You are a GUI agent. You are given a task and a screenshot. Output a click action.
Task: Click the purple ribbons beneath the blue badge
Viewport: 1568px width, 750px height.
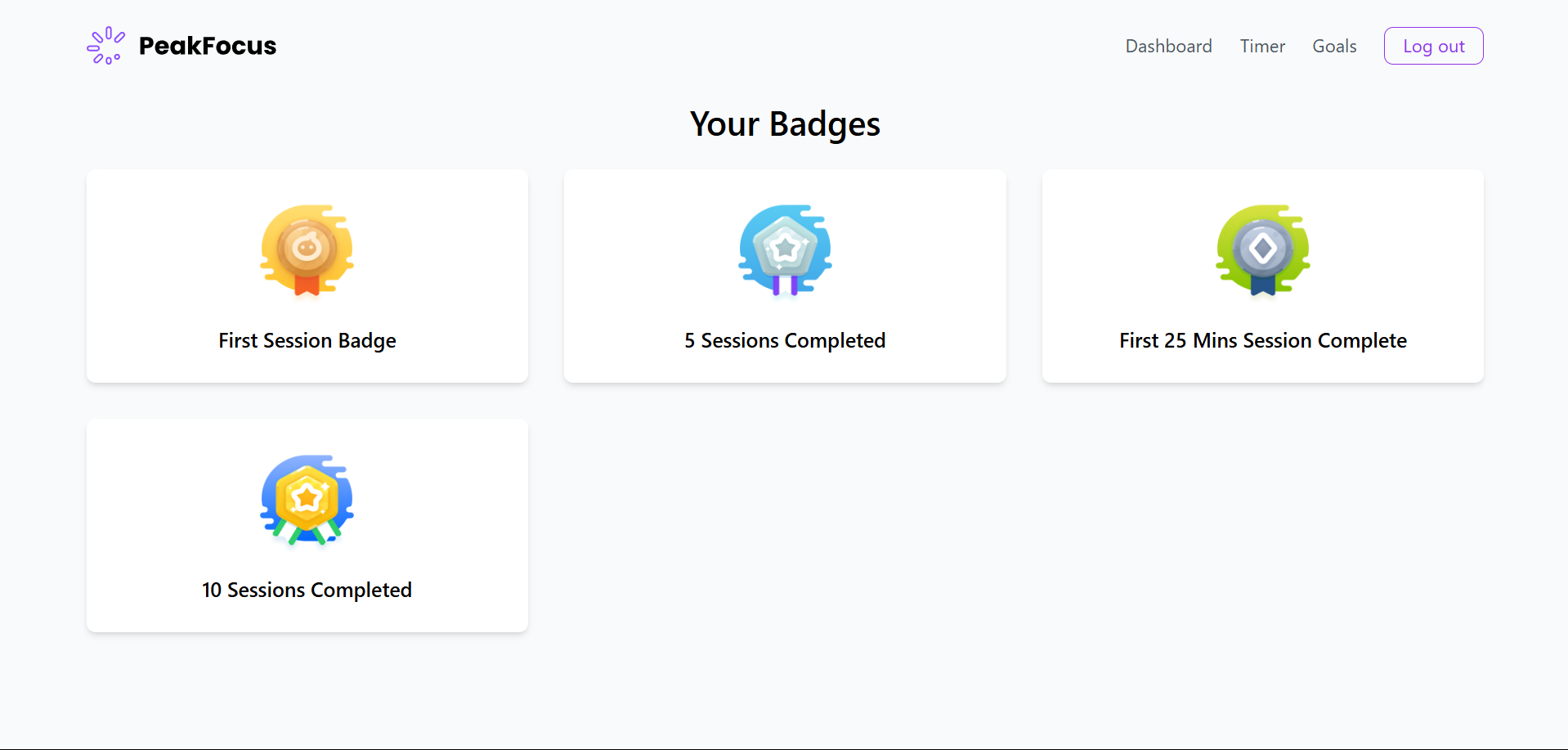785,285
